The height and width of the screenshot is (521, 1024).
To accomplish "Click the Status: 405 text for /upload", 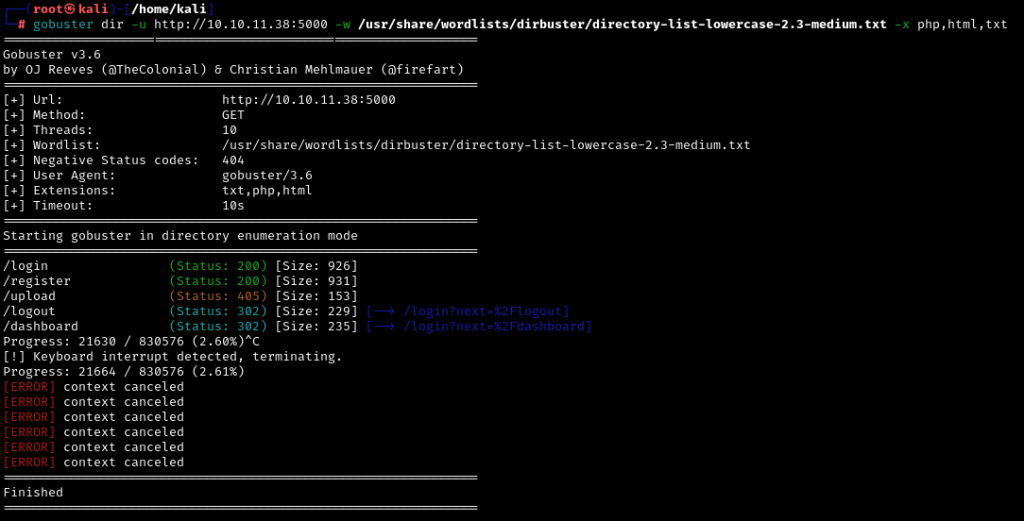I will (218, 296).
